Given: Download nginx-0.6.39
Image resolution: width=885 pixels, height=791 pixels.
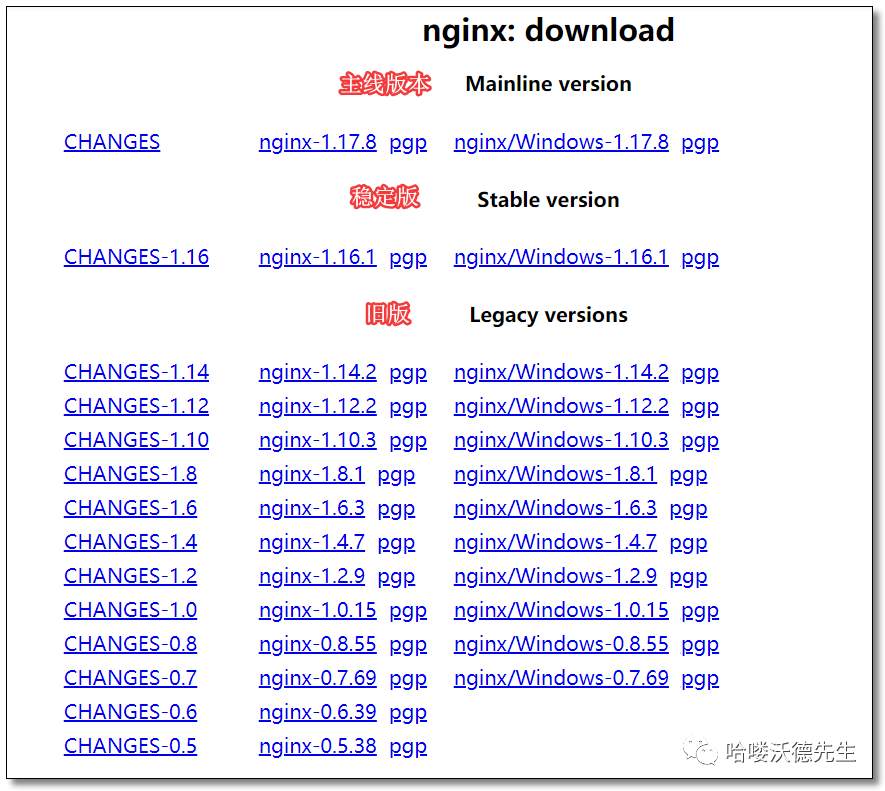Looking at the screenshot, I should click(317, 713).
